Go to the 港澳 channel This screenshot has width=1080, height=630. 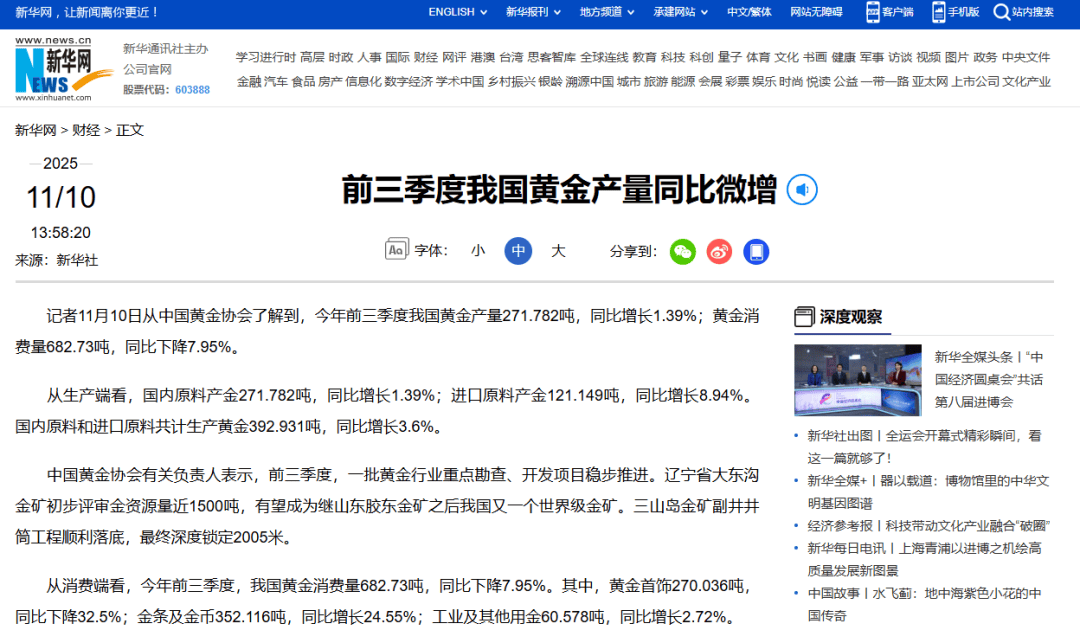(x=482, y=57)
